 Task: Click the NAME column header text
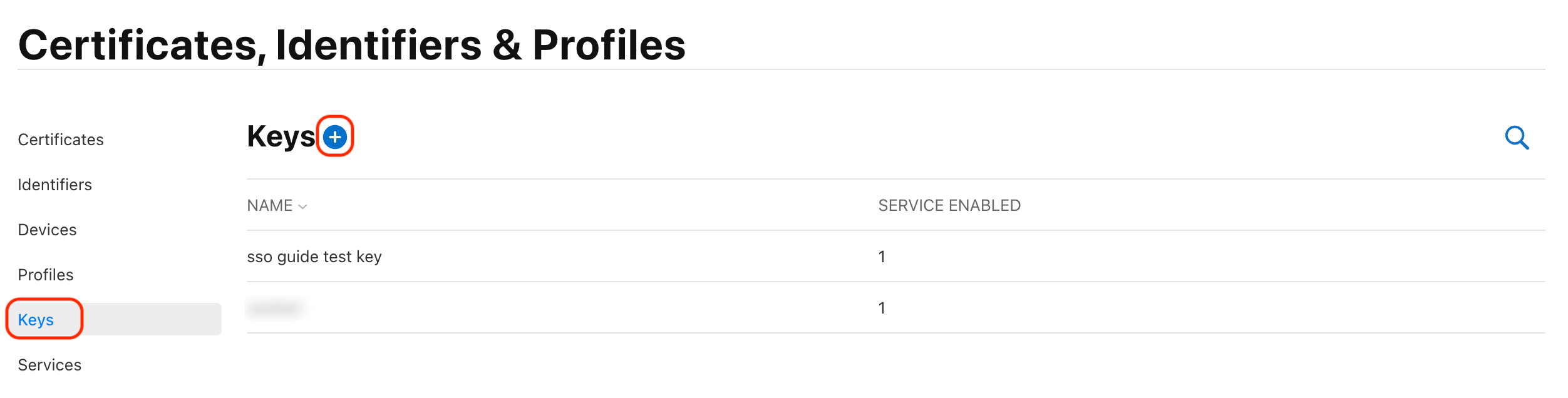[x=270, y=206]
